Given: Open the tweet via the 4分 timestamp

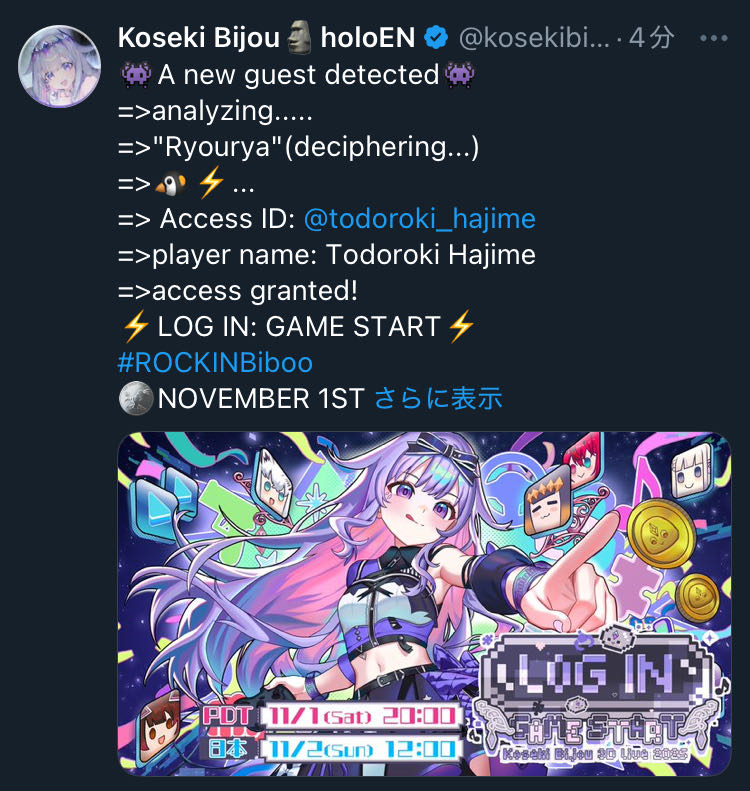Looking at the screenshot, I should (652, 38).
